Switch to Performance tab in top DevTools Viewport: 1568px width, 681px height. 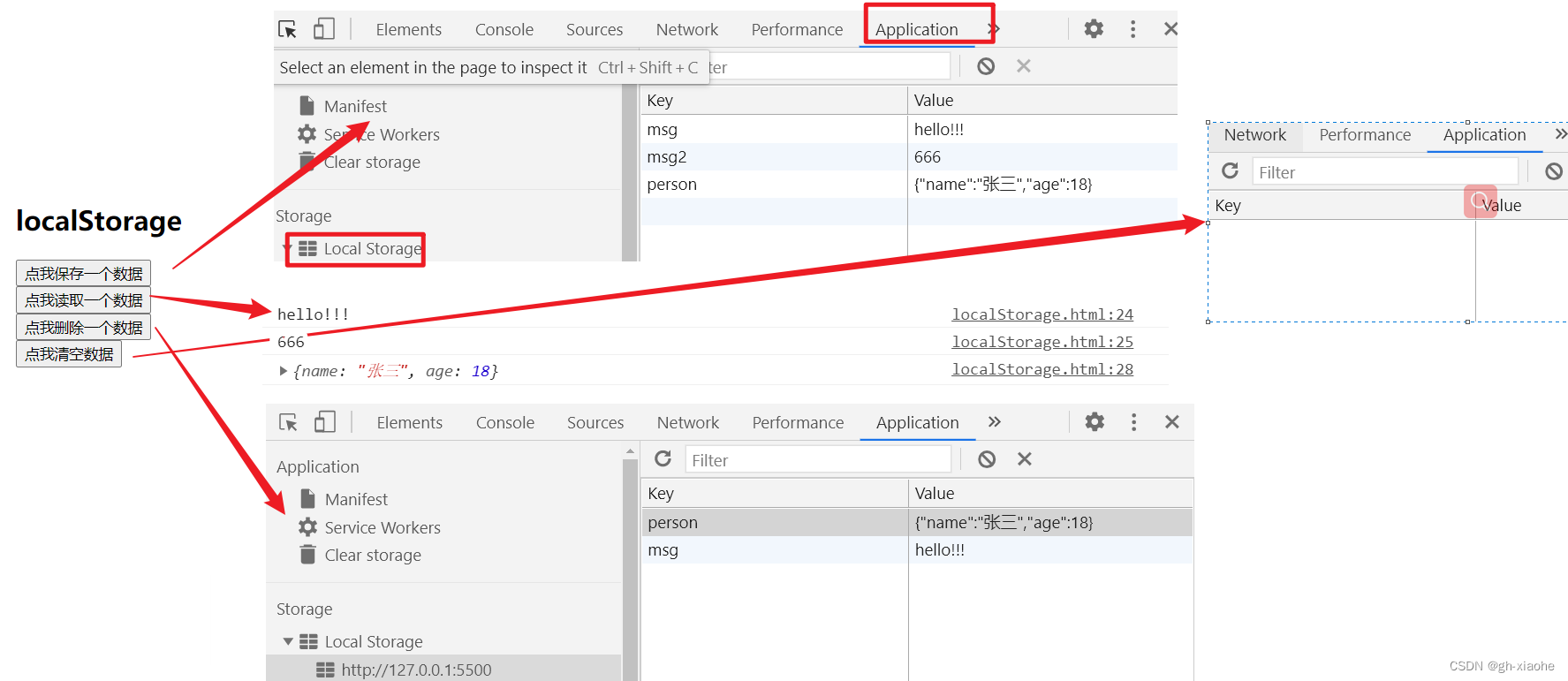click(797, 29)
